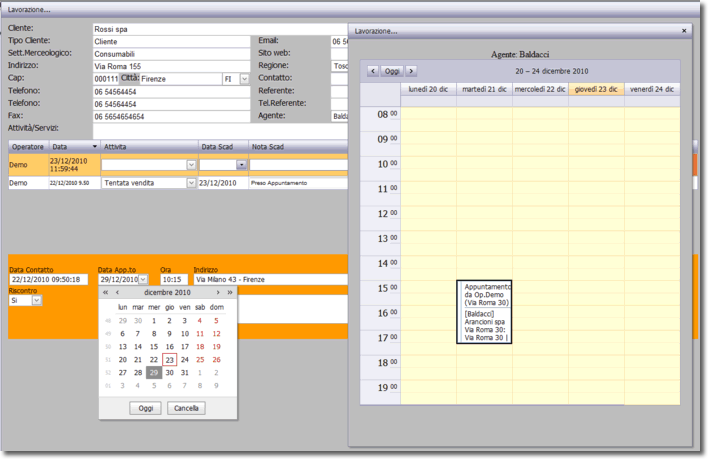Go to next month in date picker
708x459 pixels.
[218, 292]
